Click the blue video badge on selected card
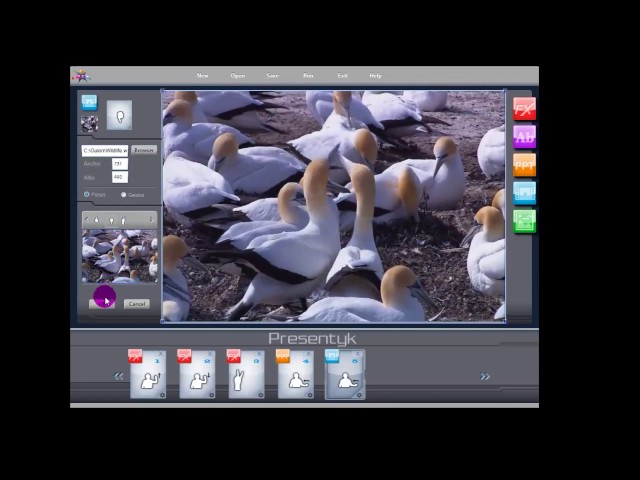 tap(332, 356)
